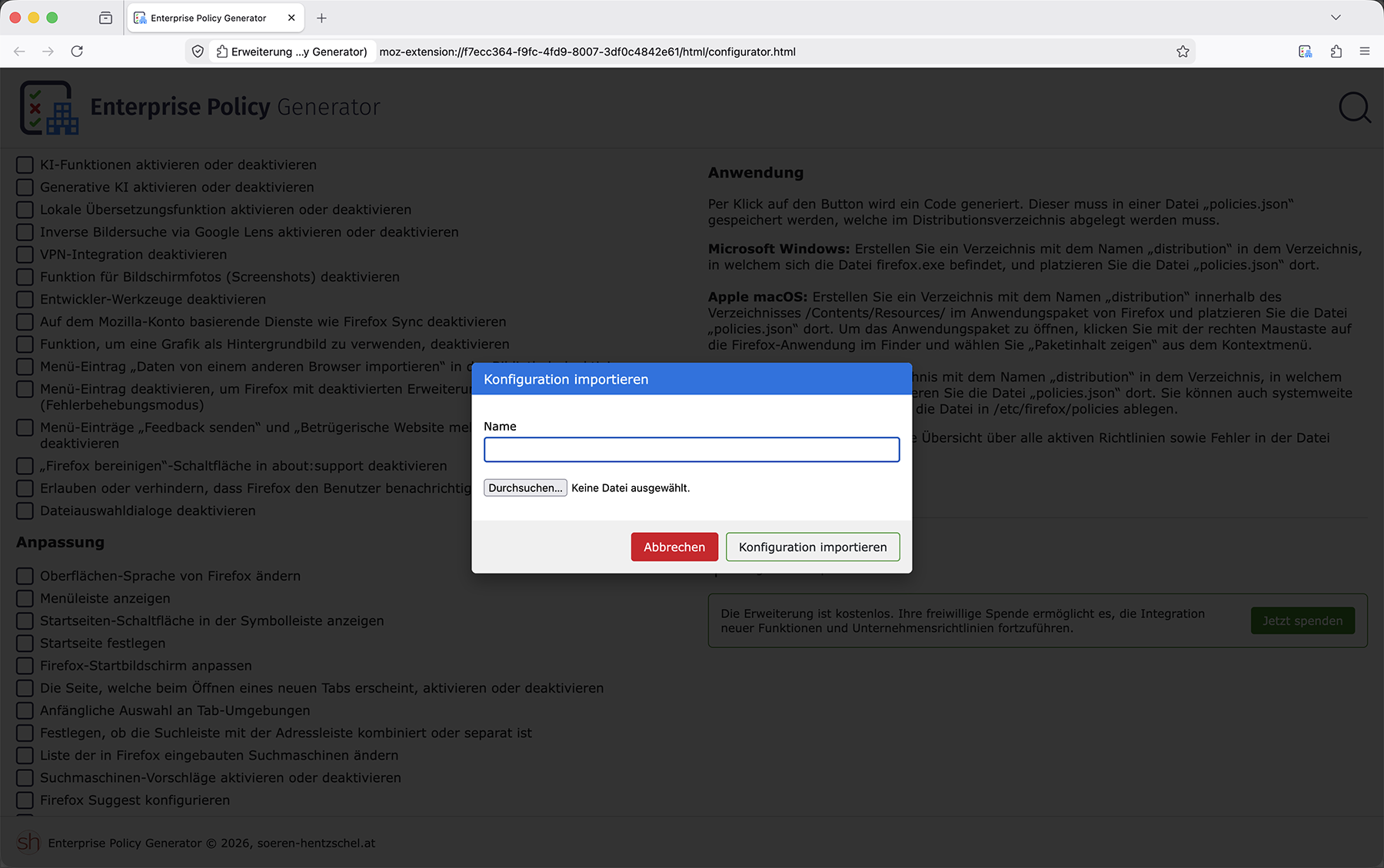Click the Enterprise Policy Generator toolbar extension icon
This screenshot has width=1384, height=868.
click(1305, 52)
